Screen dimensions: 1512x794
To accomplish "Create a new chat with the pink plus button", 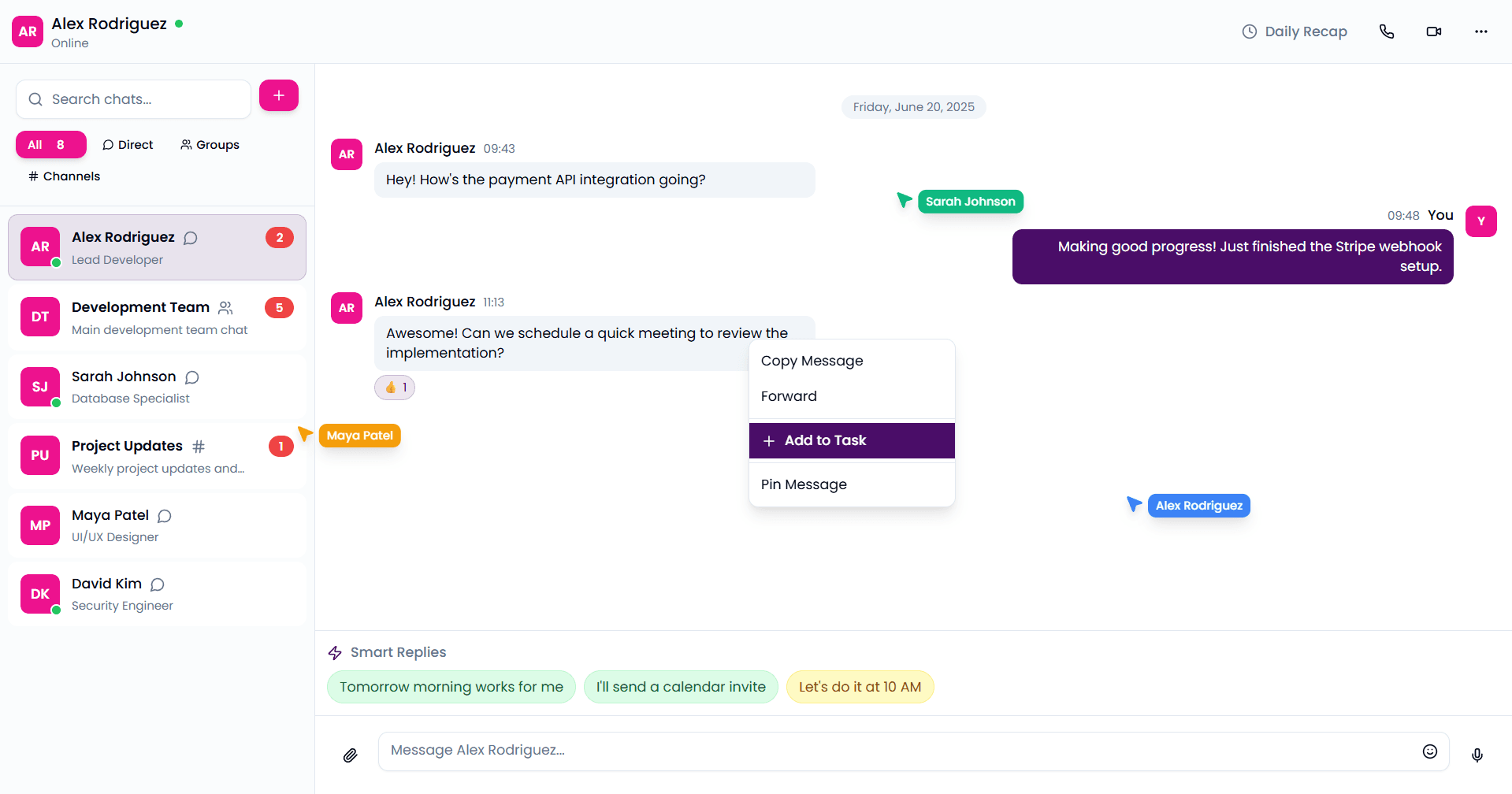I will pos(278,95).
